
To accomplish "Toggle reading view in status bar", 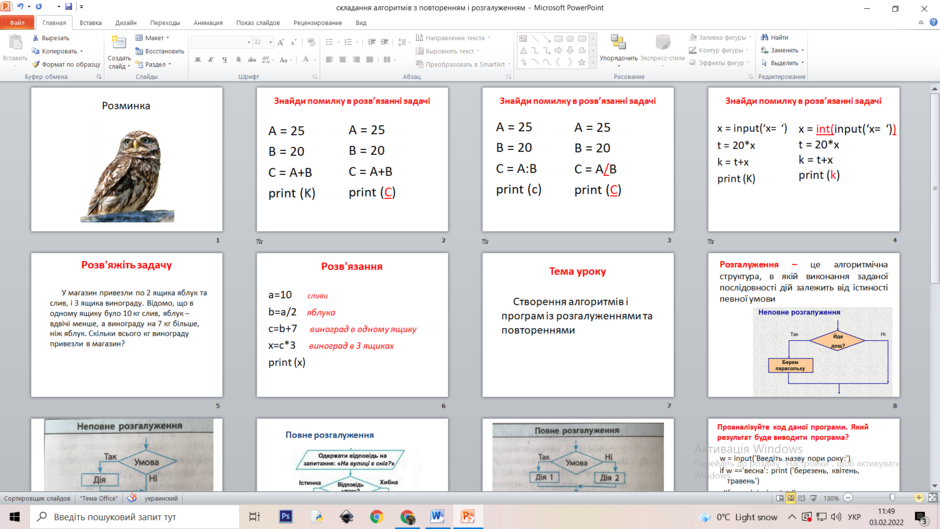I will [802, 498].
